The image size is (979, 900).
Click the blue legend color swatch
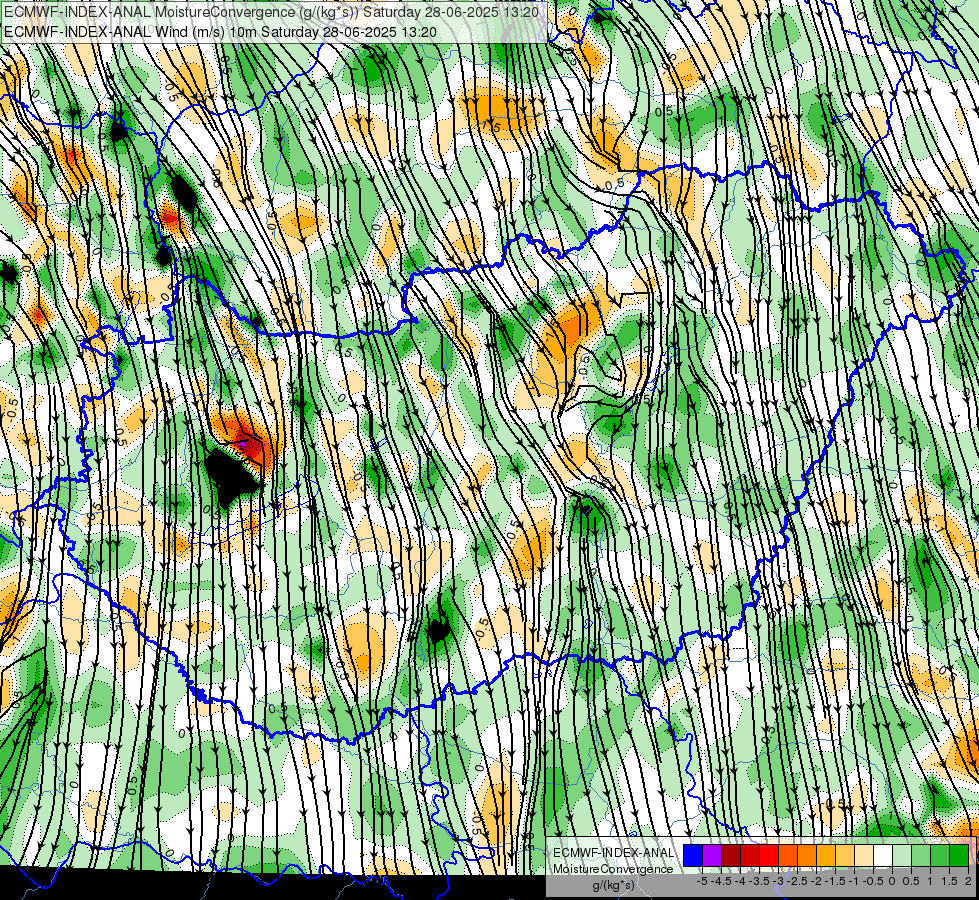693,855
